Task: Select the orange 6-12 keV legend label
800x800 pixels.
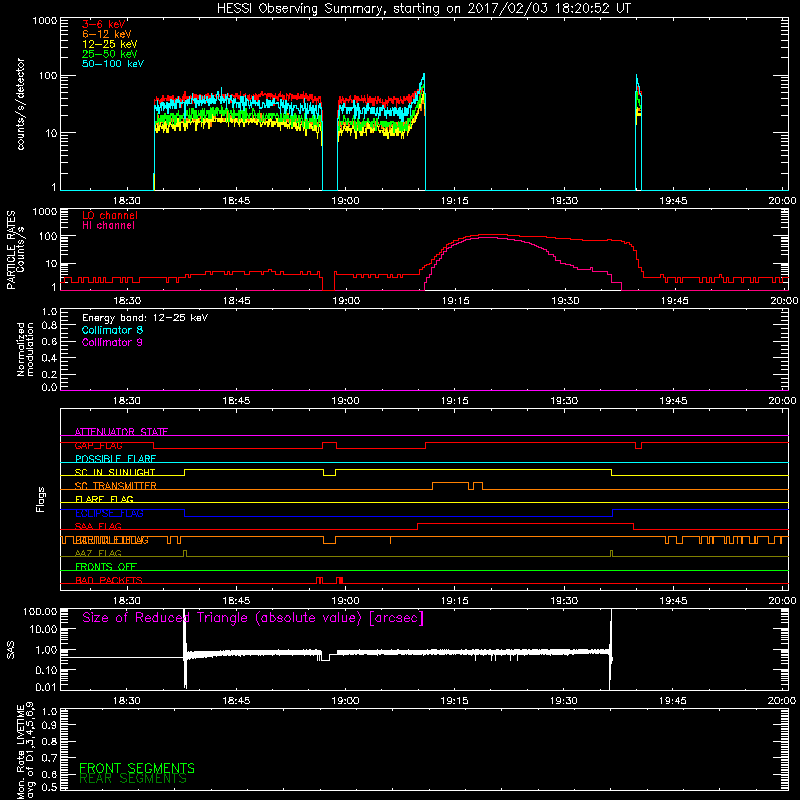Action: point(107,34)
